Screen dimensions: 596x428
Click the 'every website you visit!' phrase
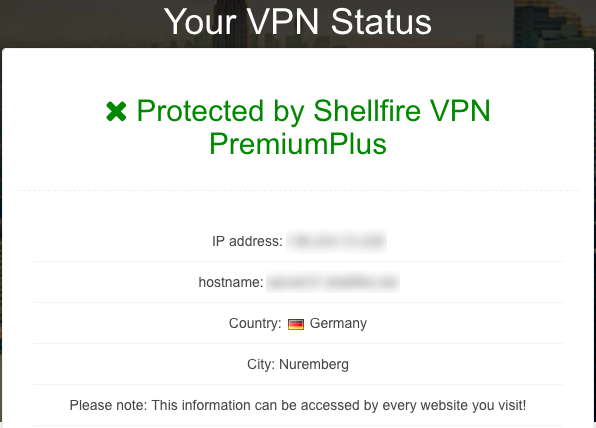(454, 406)
